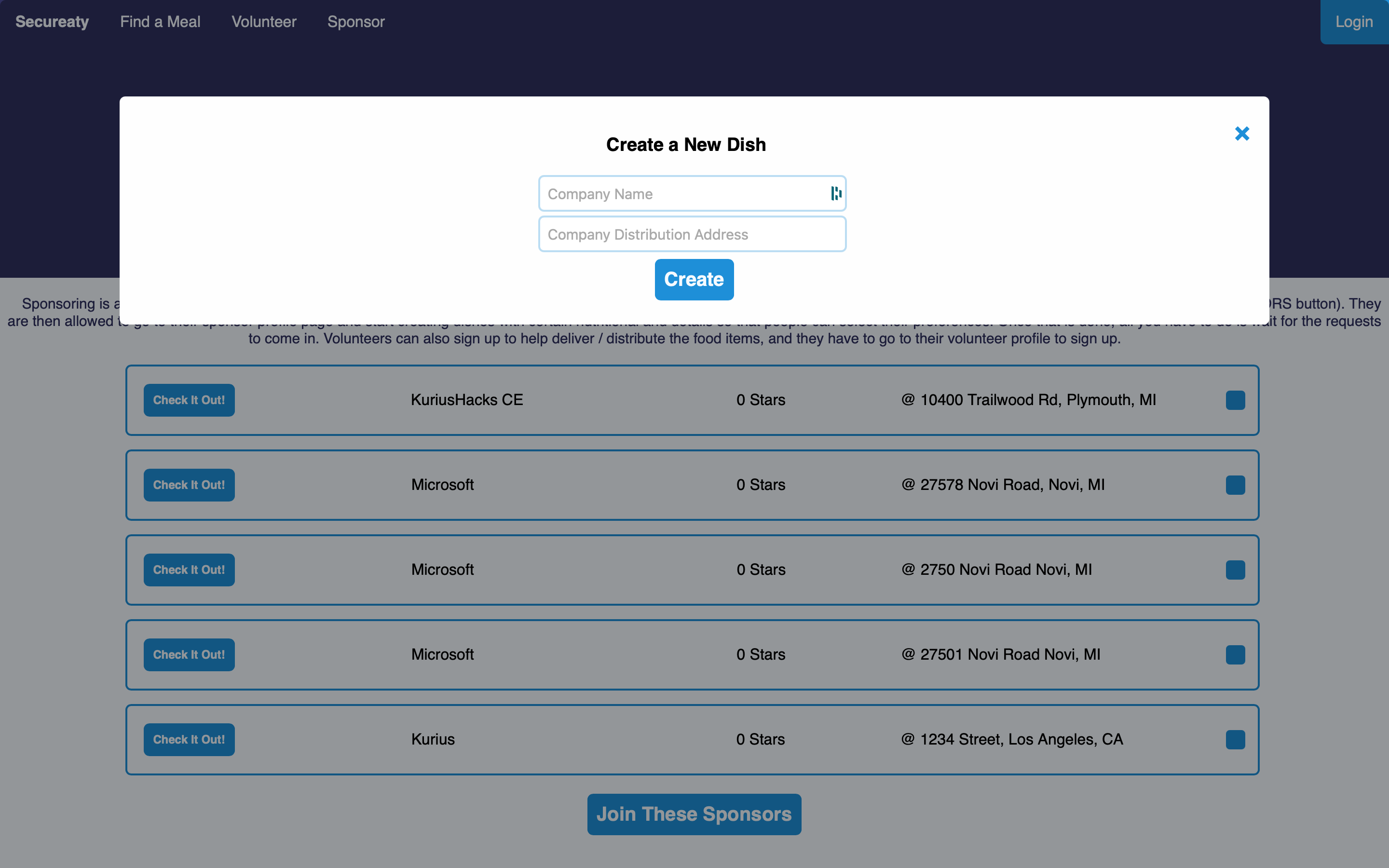Image resolution: width=1389 pixels, height=868 pixels.
Task: Click the Login button
Action: point(1353,22)
